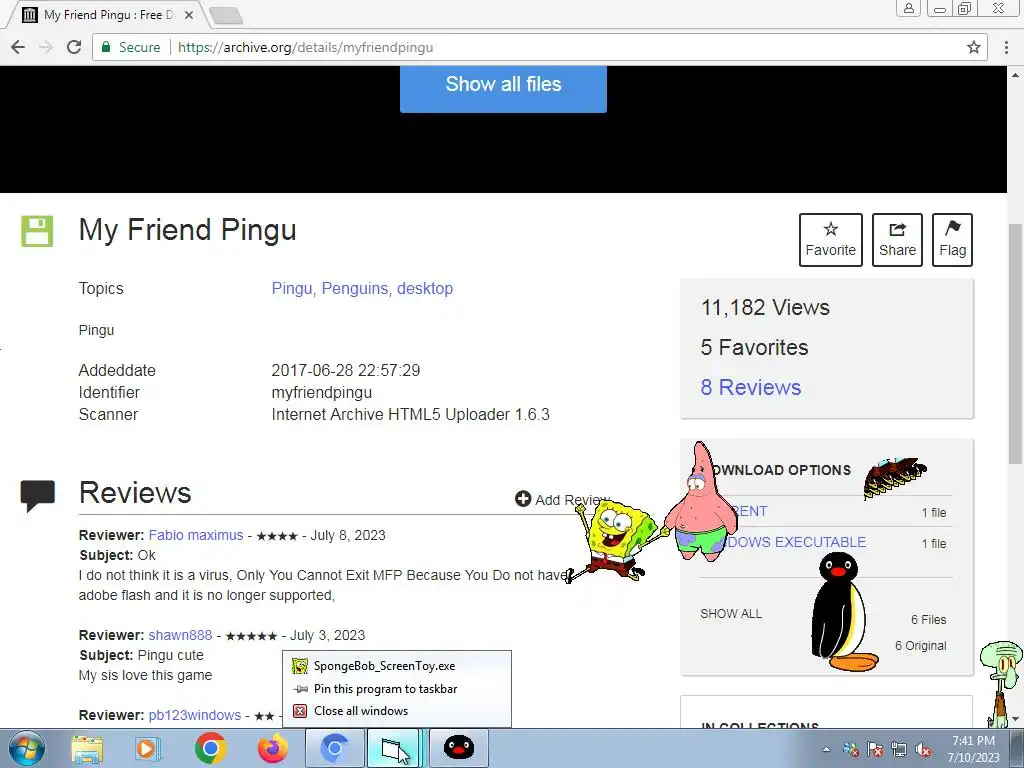Click the Identifier value myfriendpingu
The width and height of the screenshot is (1024, 768).
[x=322, y=392]
